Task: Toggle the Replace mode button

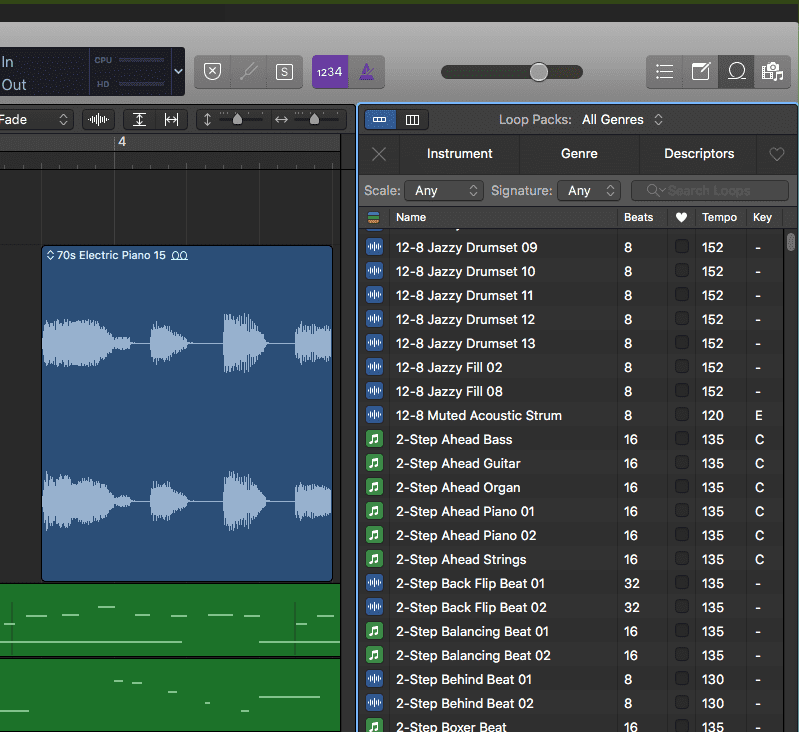Action: (x=212, y=72)
